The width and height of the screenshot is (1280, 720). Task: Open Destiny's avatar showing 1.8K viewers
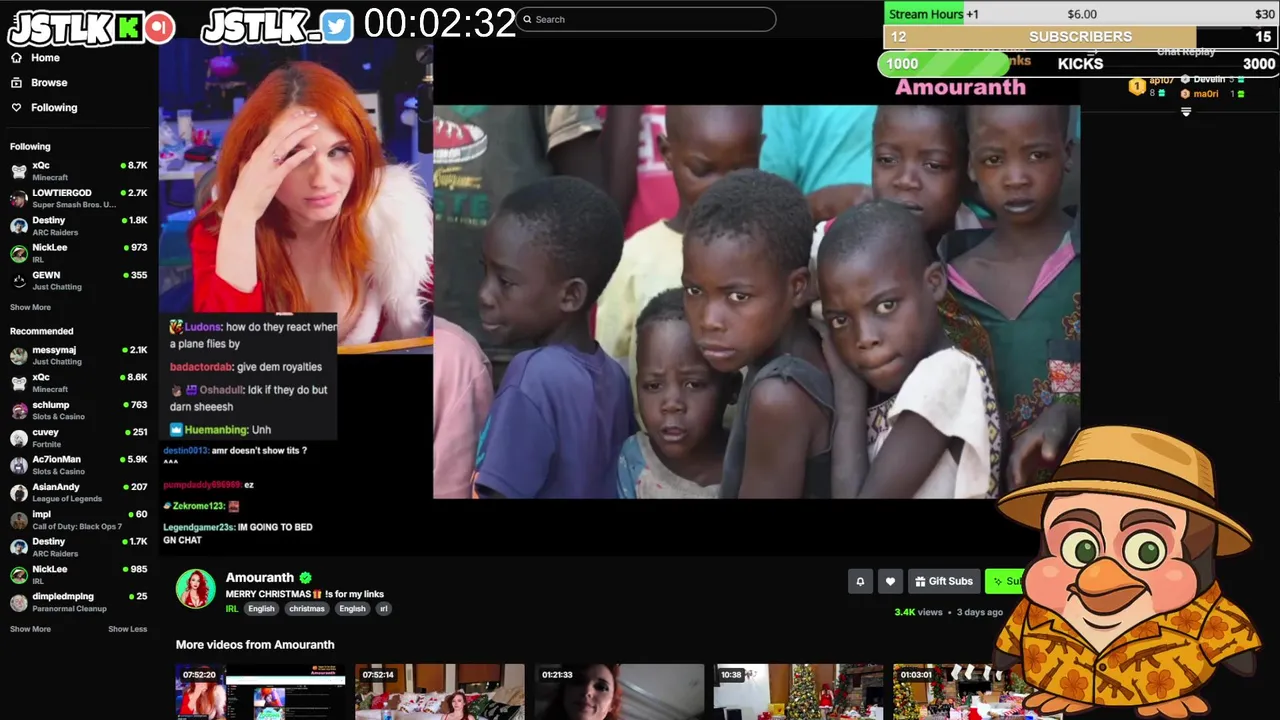click(x=18, y=226)
